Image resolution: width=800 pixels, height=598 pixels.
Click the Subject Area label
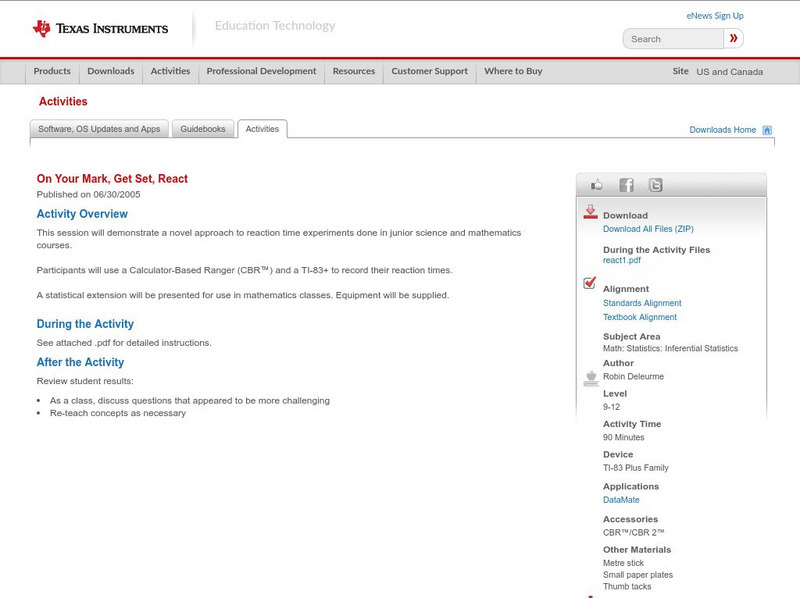632,337
